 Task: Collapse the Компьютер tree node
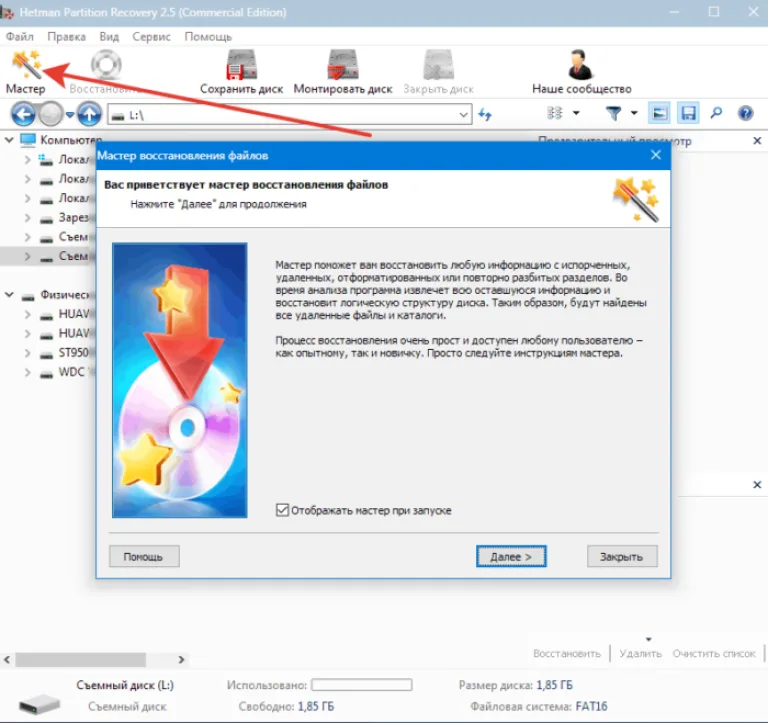tap(9, 140)
